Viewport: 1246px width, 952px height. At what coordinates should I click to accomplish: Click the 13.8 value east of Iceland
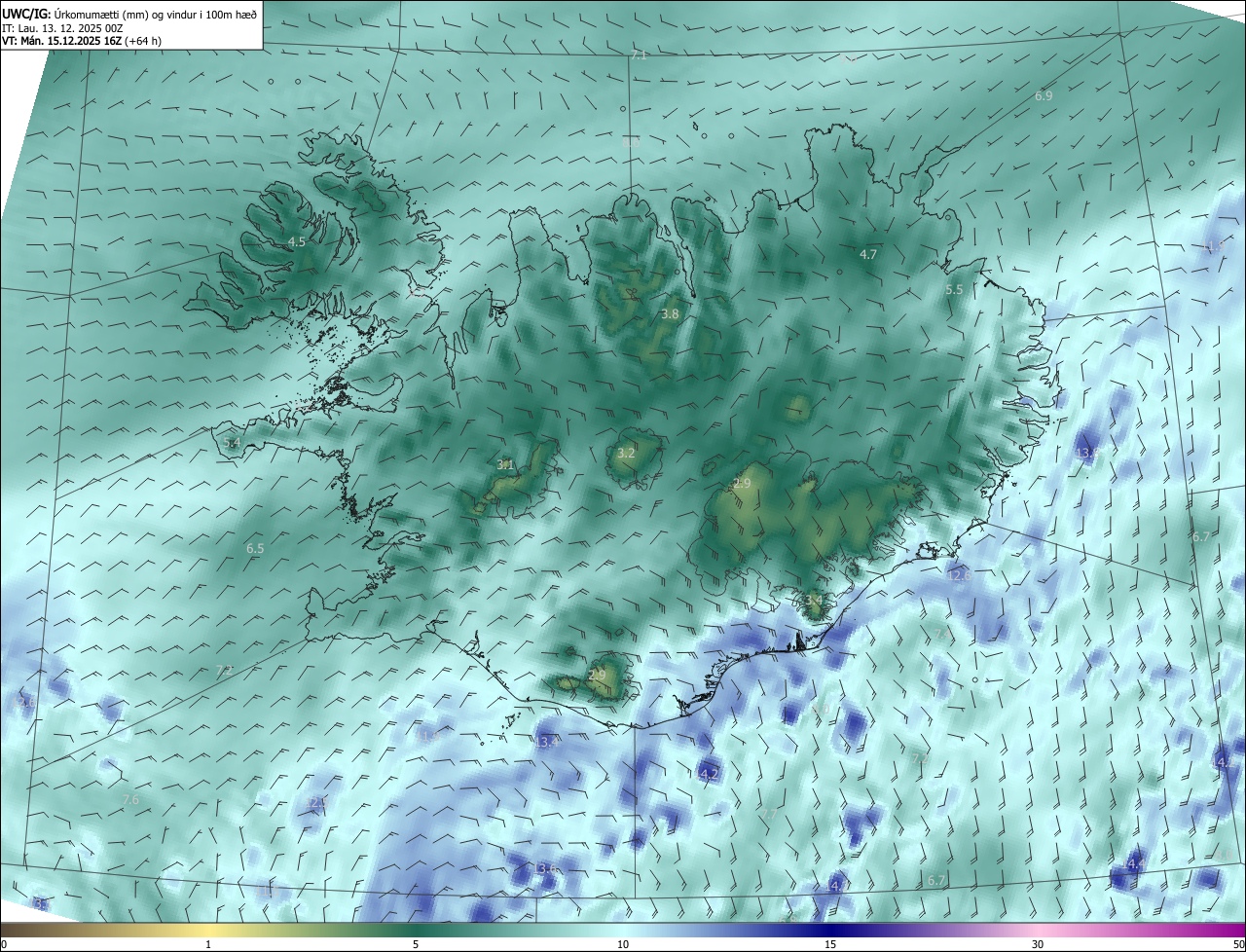click(x=1086, y=454)
